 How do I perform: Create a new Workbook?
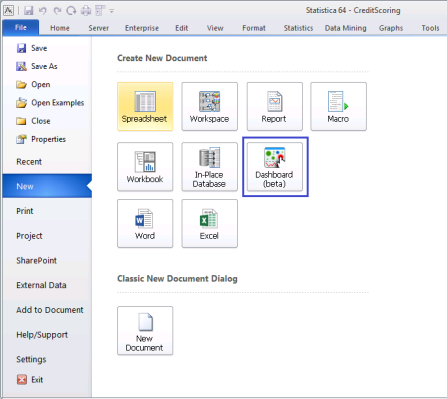[x=145, y=167]
